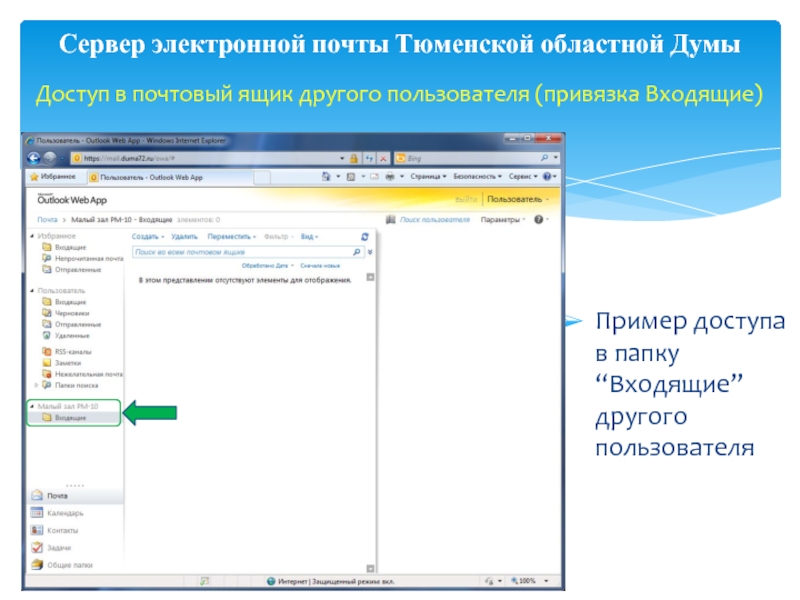The image size is (800, 600).
Task: Open the Черновики folder
Action: click(x=66, y=313)
